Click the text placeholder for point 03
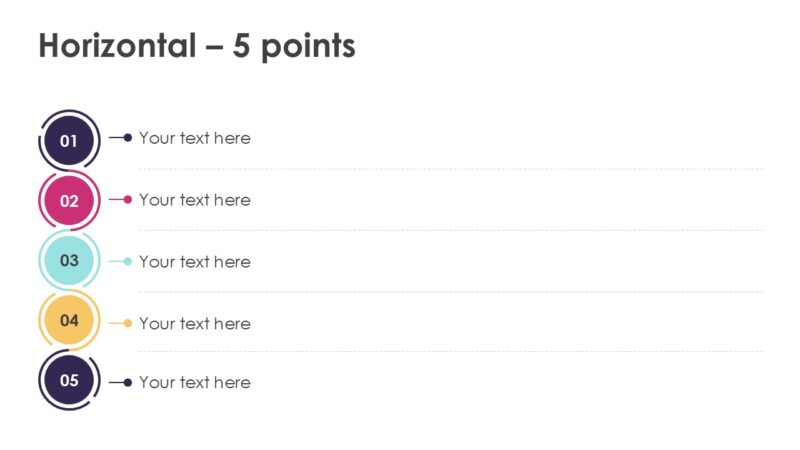This screenshot has width=800, height=450. (195, 262)
